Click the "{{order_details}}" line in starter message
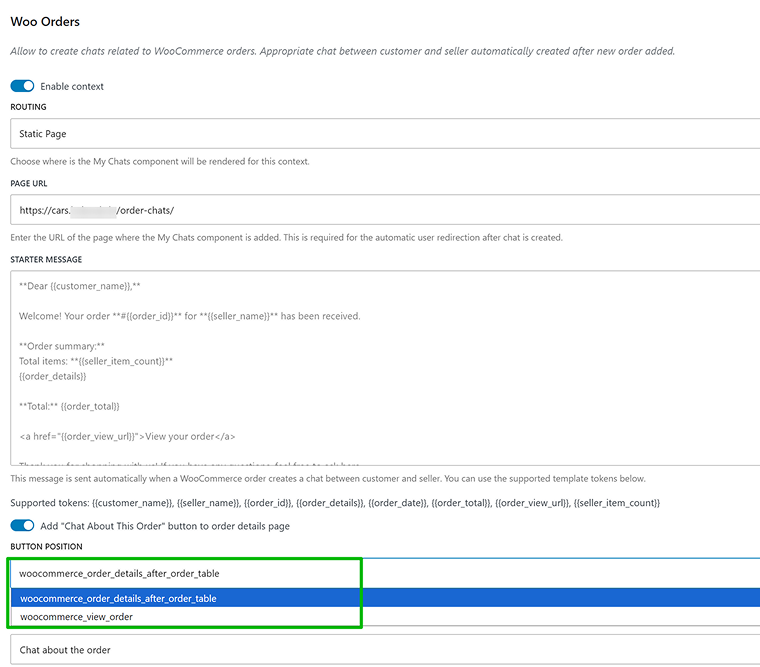The width and height of the screenshot is (760, 667). pyautogui.click(x=52, y=376)
